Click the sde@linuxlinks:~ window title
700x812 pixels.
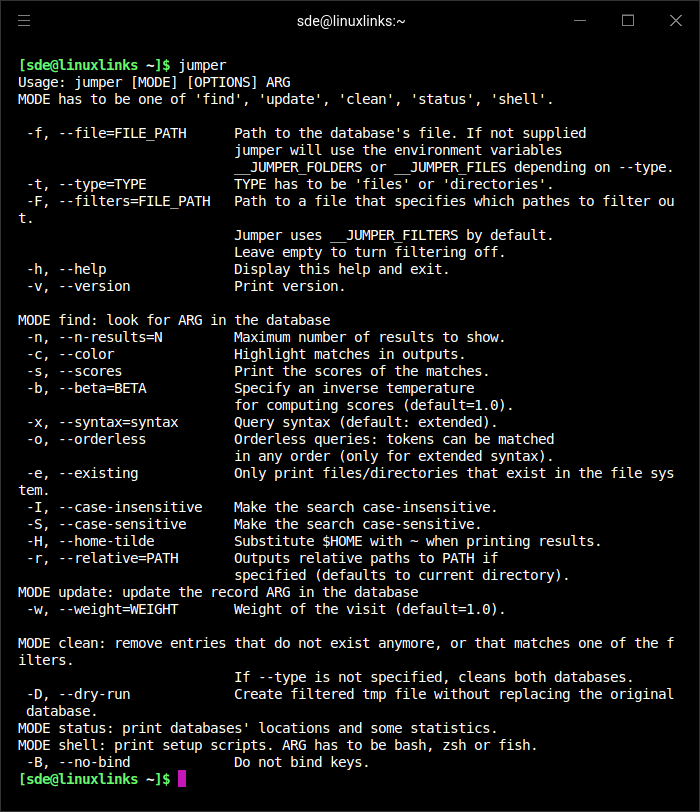350,20
